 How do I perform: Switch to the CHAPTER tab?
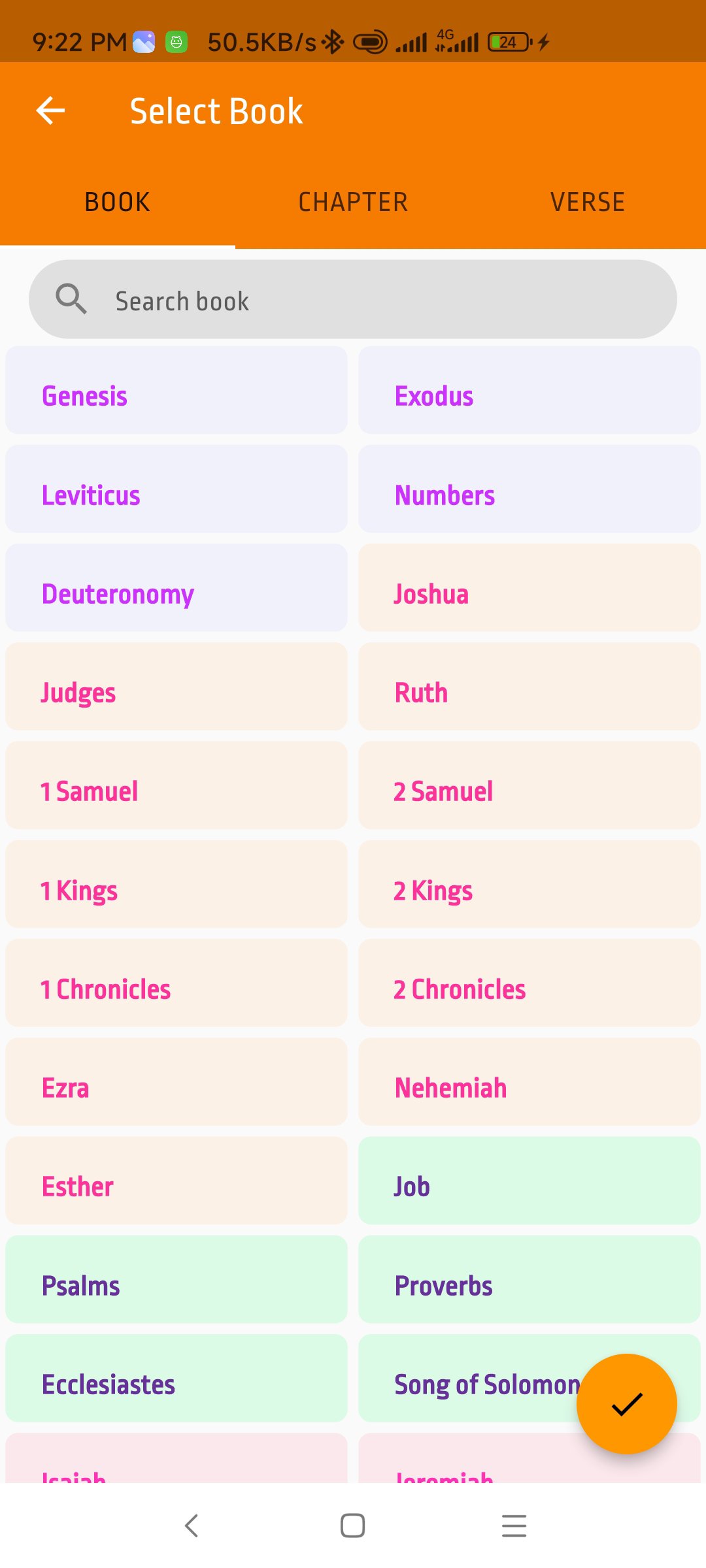[353, 202]
